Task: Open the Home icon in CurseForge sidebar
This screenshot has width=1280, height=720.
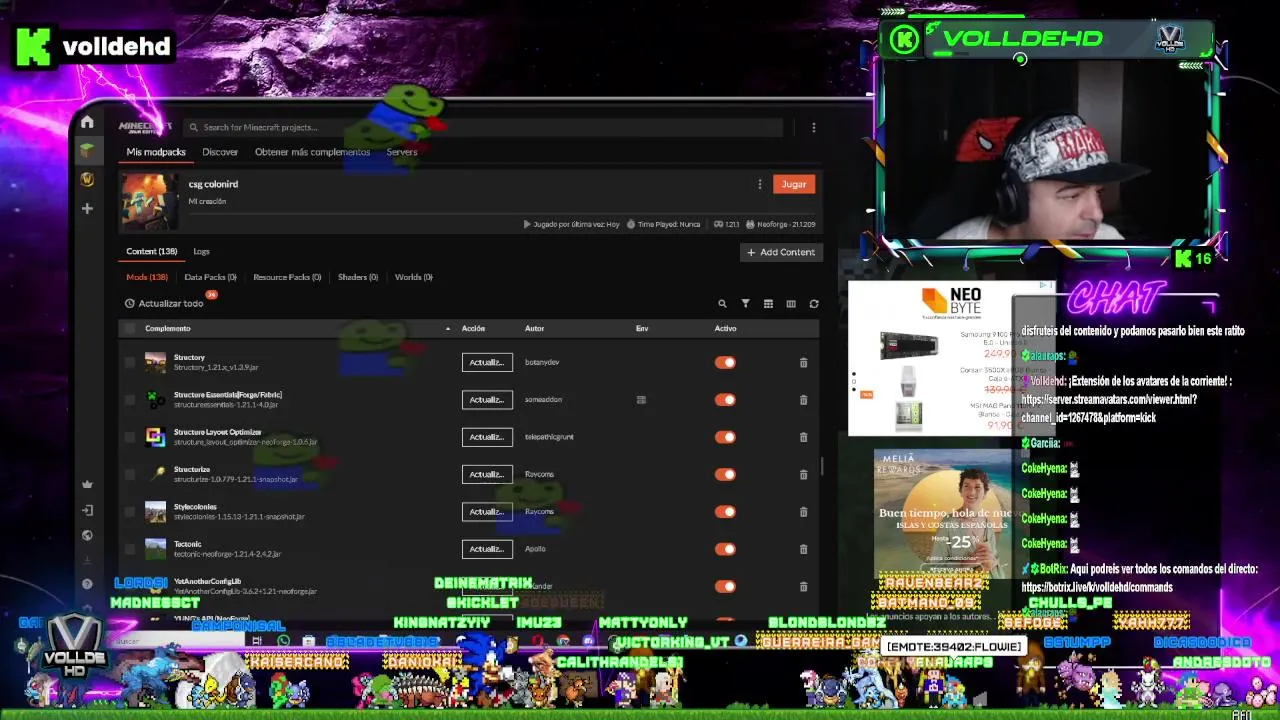Action: (87, 122)
